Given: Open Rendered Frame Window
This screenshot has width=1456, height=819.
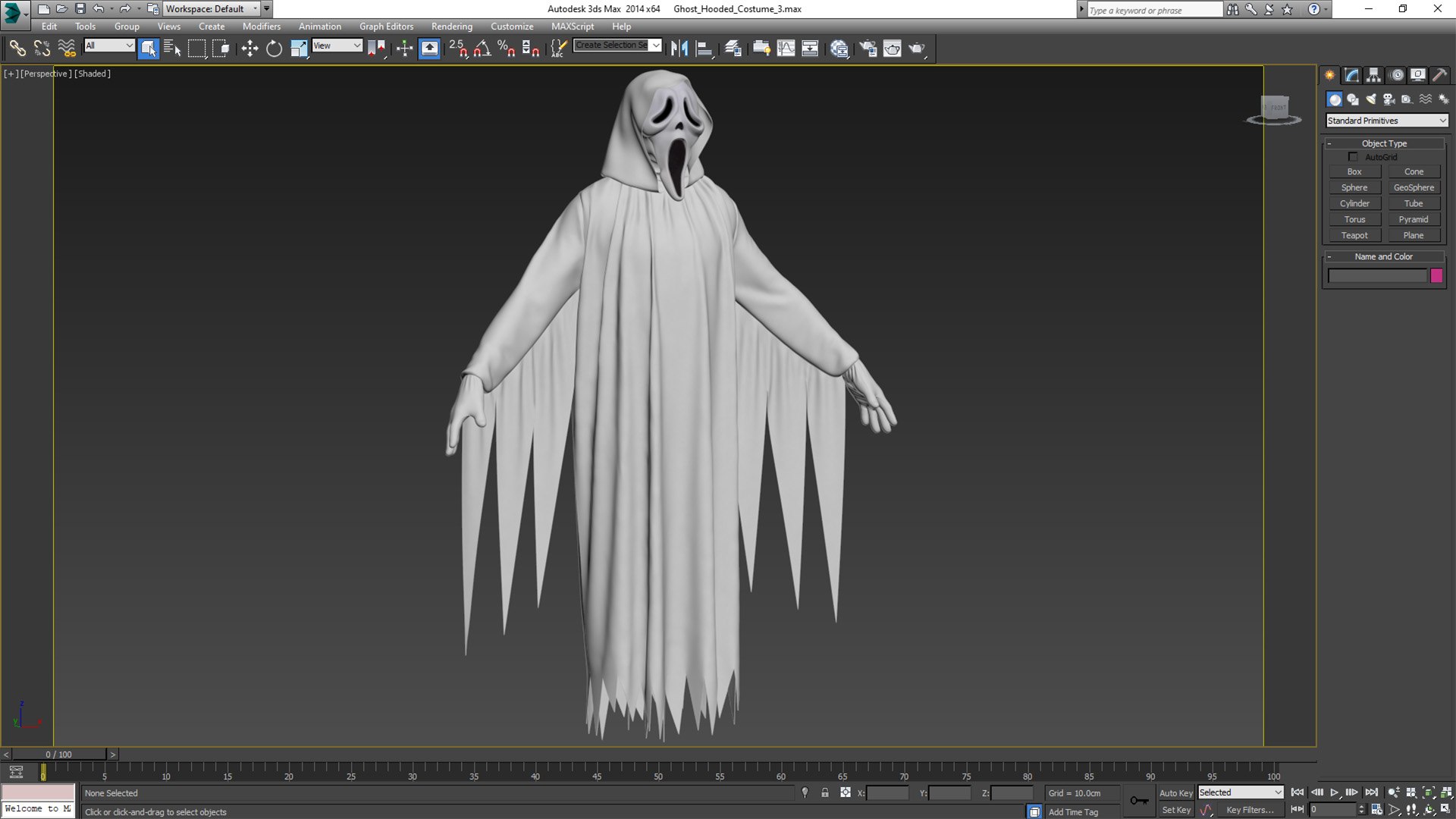Looking at the screenshot, I should click(x=892, y=49).
